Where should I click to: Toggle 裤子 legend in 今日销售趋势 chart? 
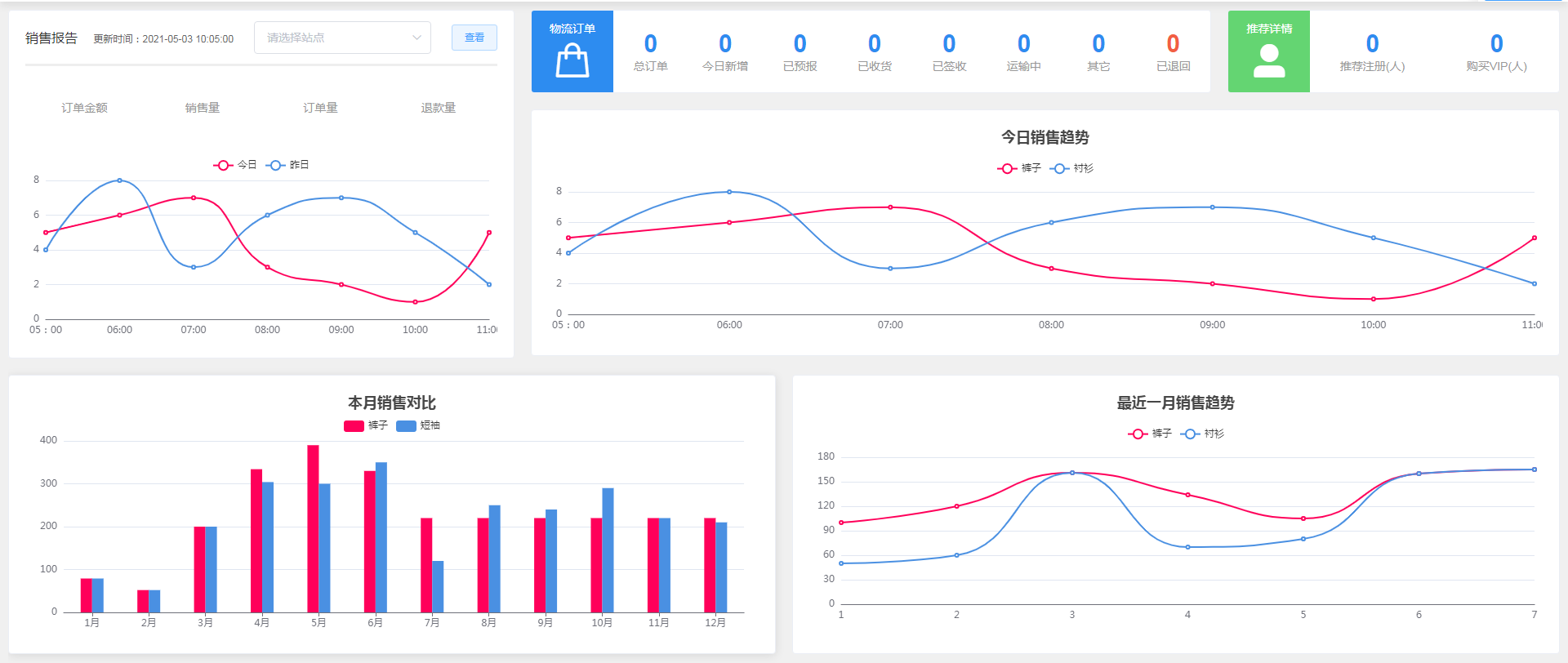click(x=1008, y=168)
